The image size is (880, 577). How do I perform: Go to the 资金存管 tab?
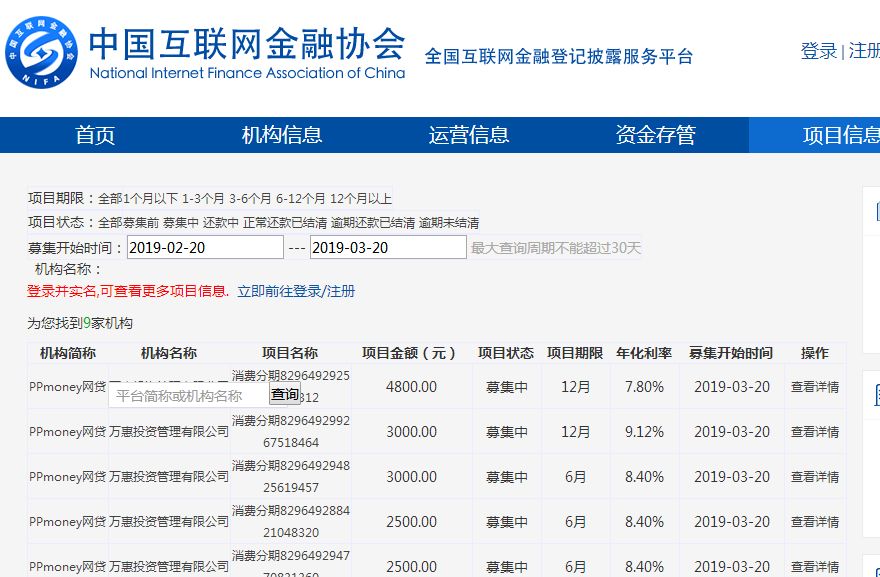(x=656, y=135)
